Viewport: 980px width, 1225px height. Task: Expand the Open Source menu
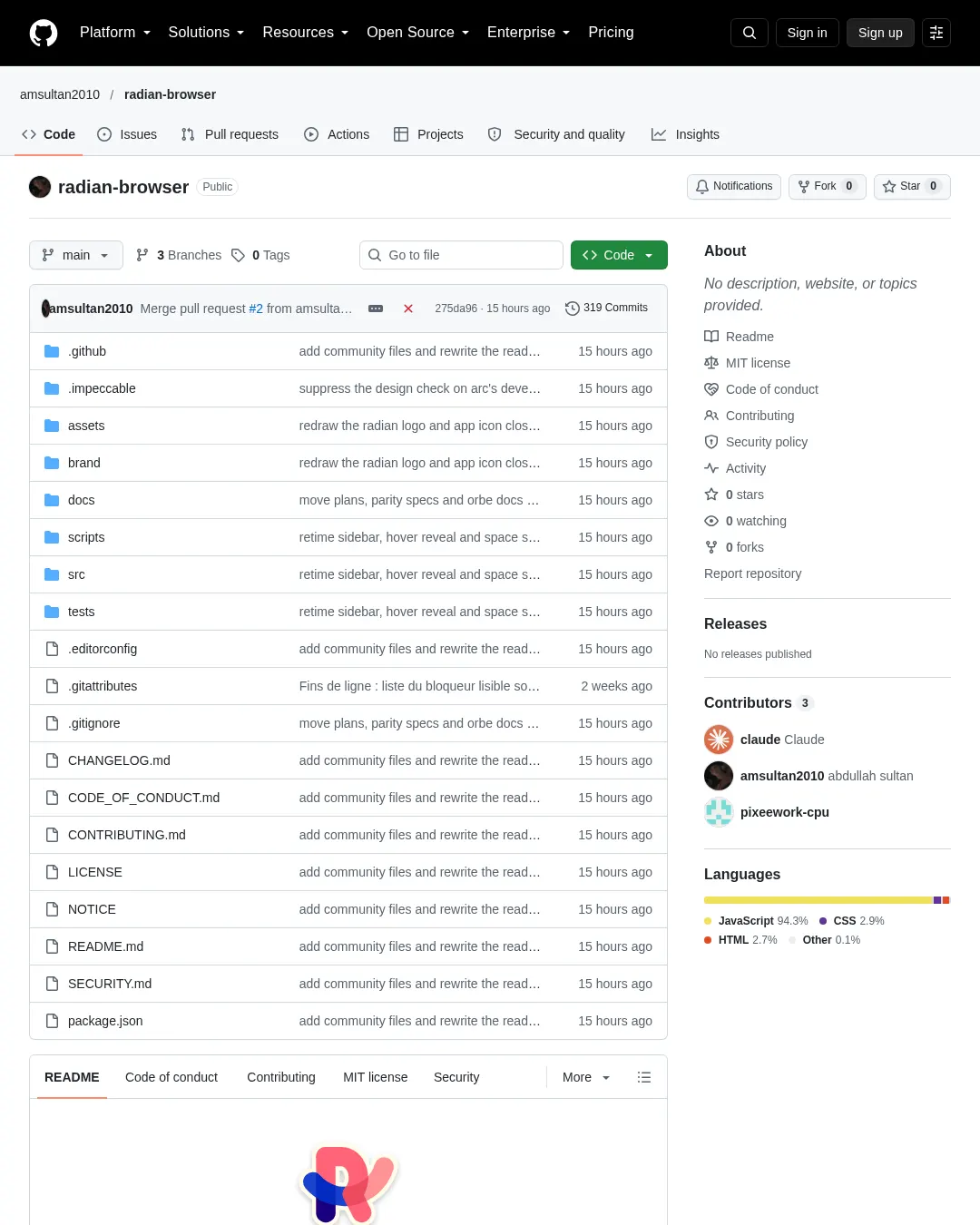click(x=418, y=33)
